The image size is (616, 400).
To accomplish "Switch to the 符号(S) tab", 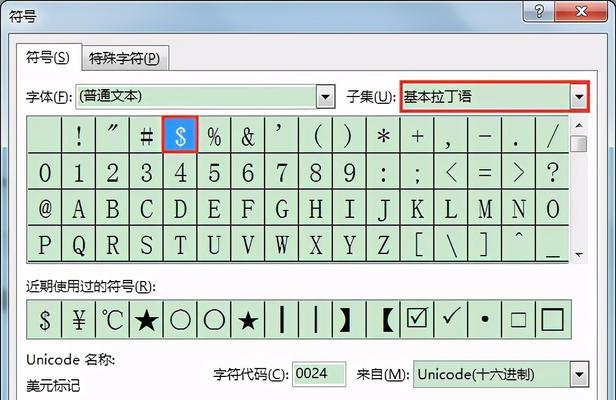I will 48,57.
